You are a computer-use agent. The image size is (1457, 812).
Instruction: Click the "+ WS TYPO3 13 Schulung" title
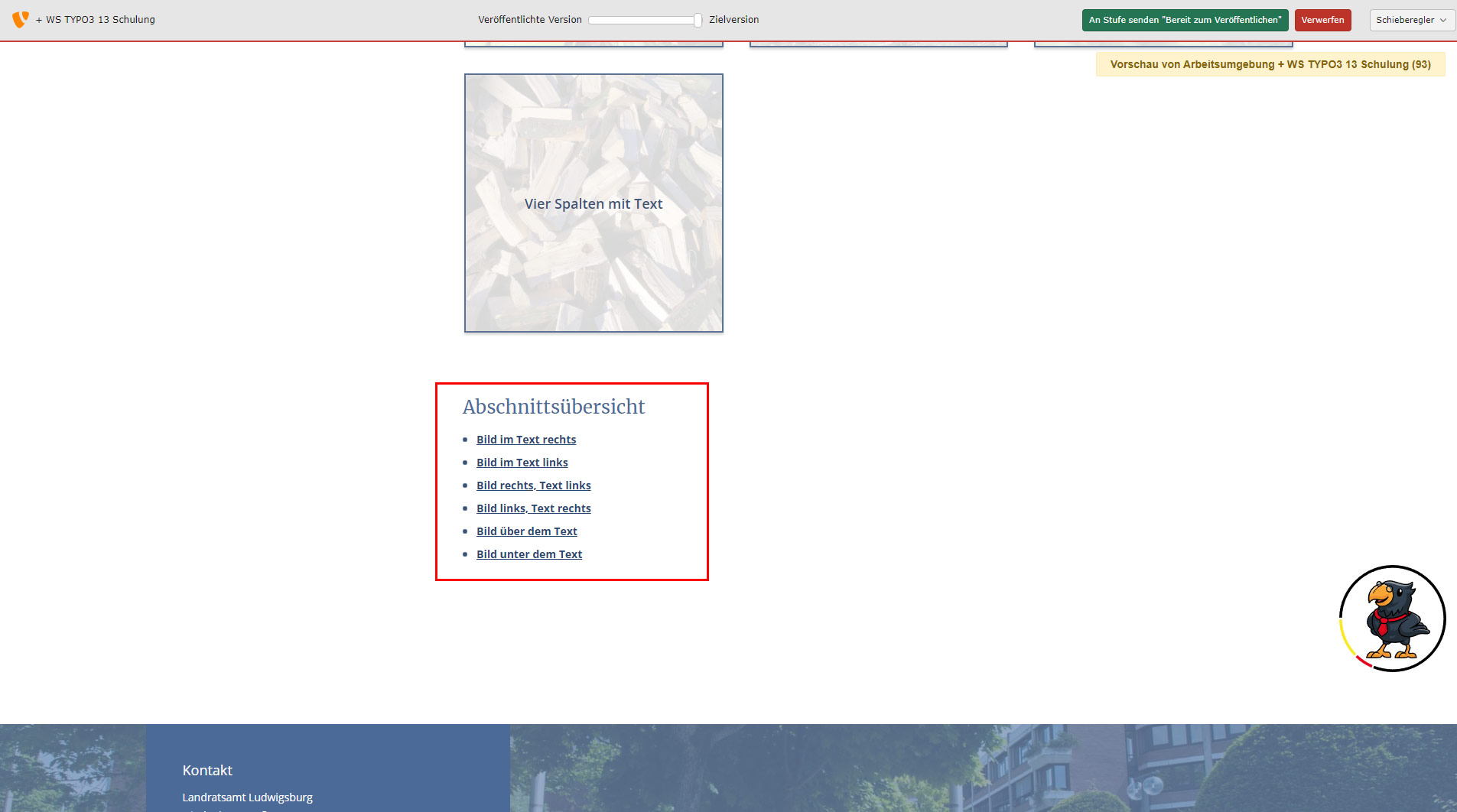(95, 20)
